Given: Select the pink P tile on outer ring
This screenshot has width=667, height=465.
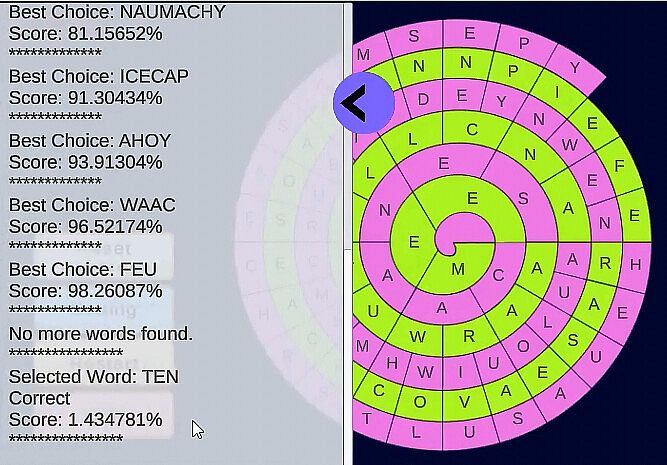Looking at the screenshot, I should click(x=524, y=44).
